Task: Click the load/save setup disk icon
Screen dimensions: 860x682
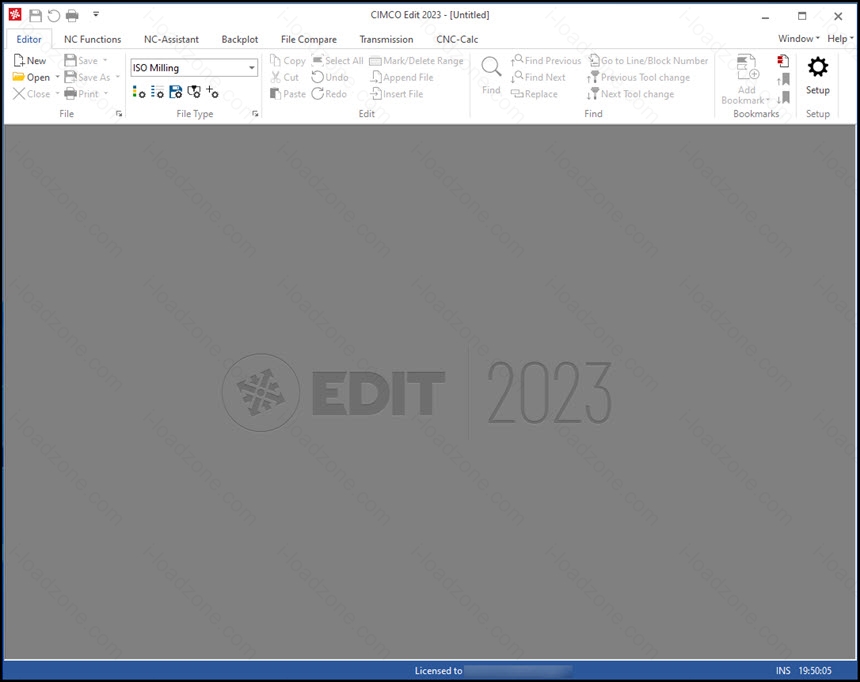Action: coord(176,92)
